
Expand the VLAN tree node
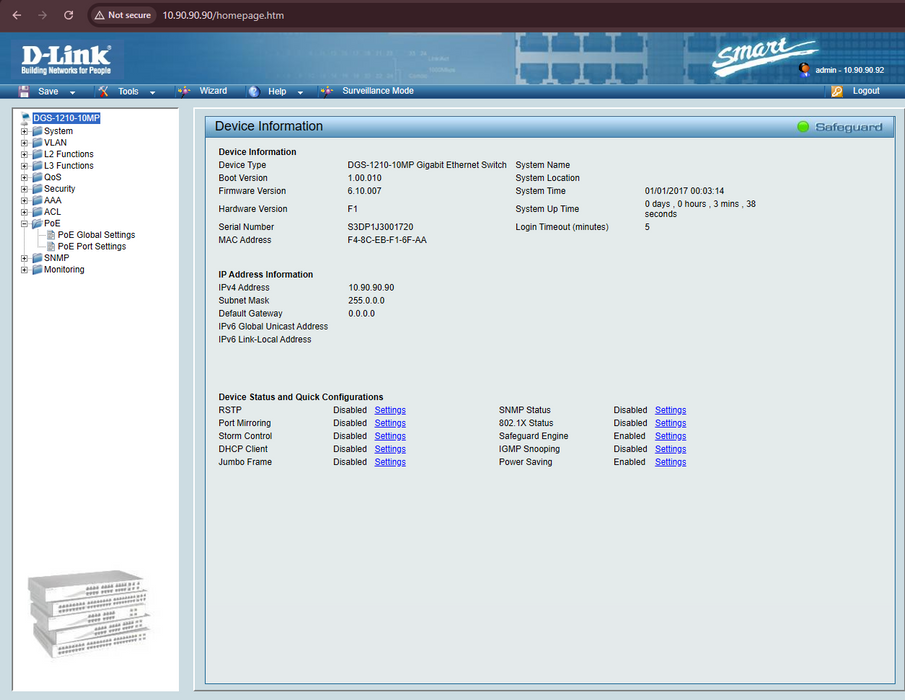pos(24,143)
